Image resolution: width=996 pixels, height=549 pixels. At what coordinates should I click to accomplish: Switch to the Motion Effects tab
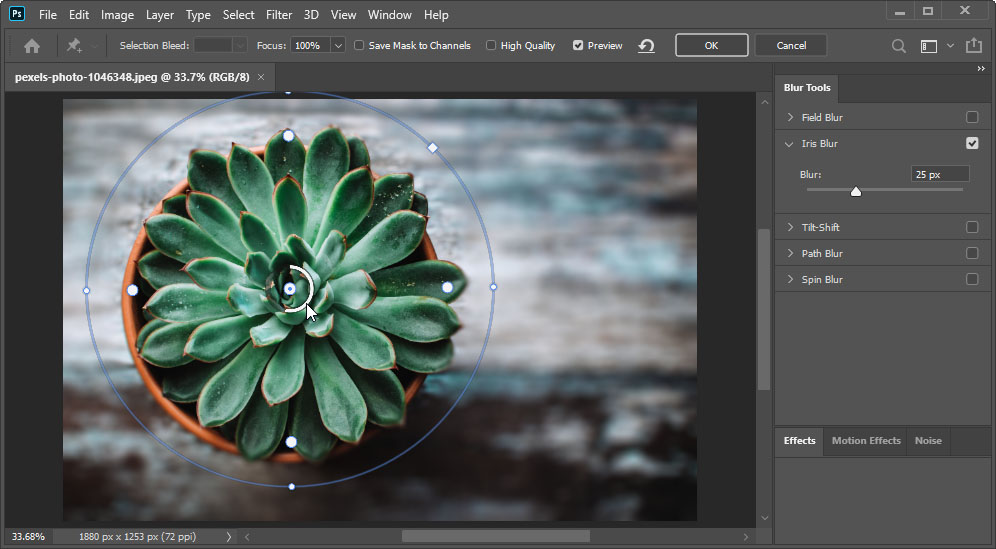point(866,440)
